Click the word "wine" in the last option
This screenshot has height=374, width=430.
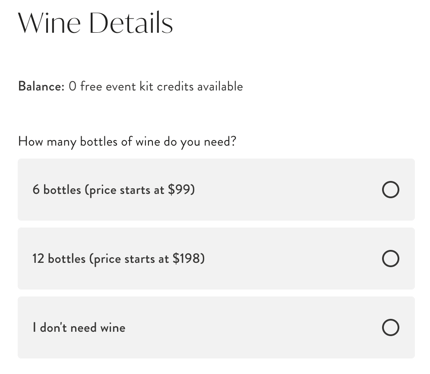[x=113, y=328]
